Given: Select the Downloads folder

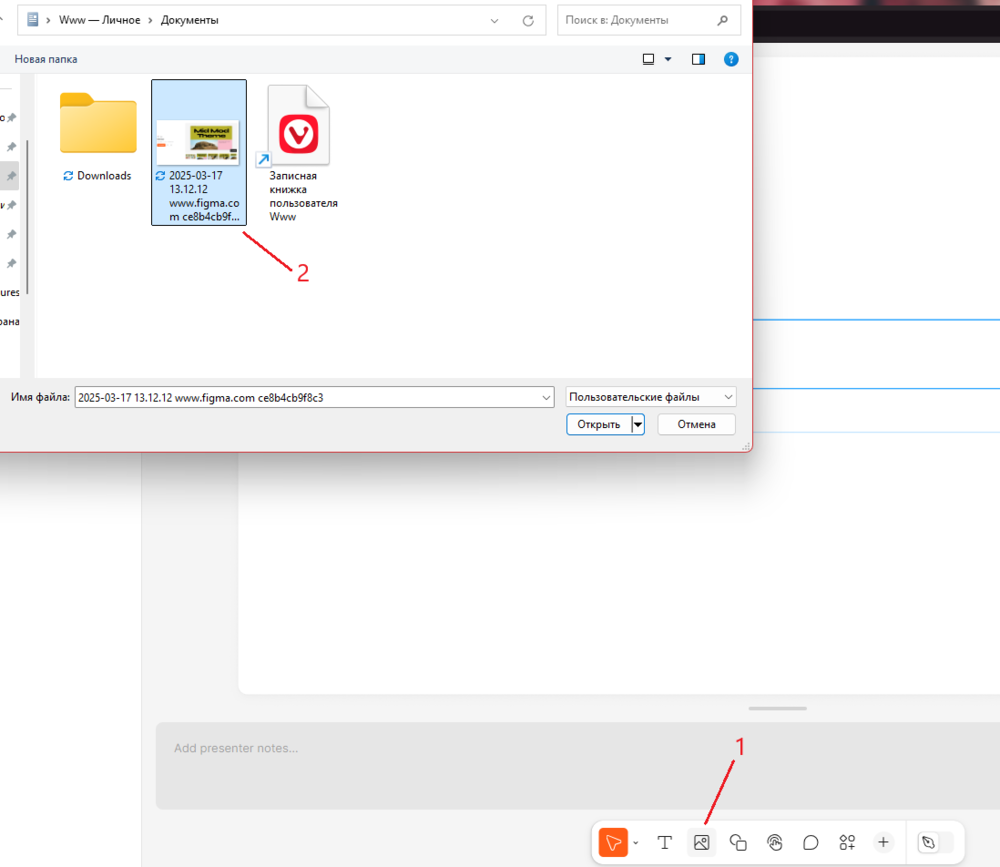Looking at the screenshot, I should click(x=98, y=136).
